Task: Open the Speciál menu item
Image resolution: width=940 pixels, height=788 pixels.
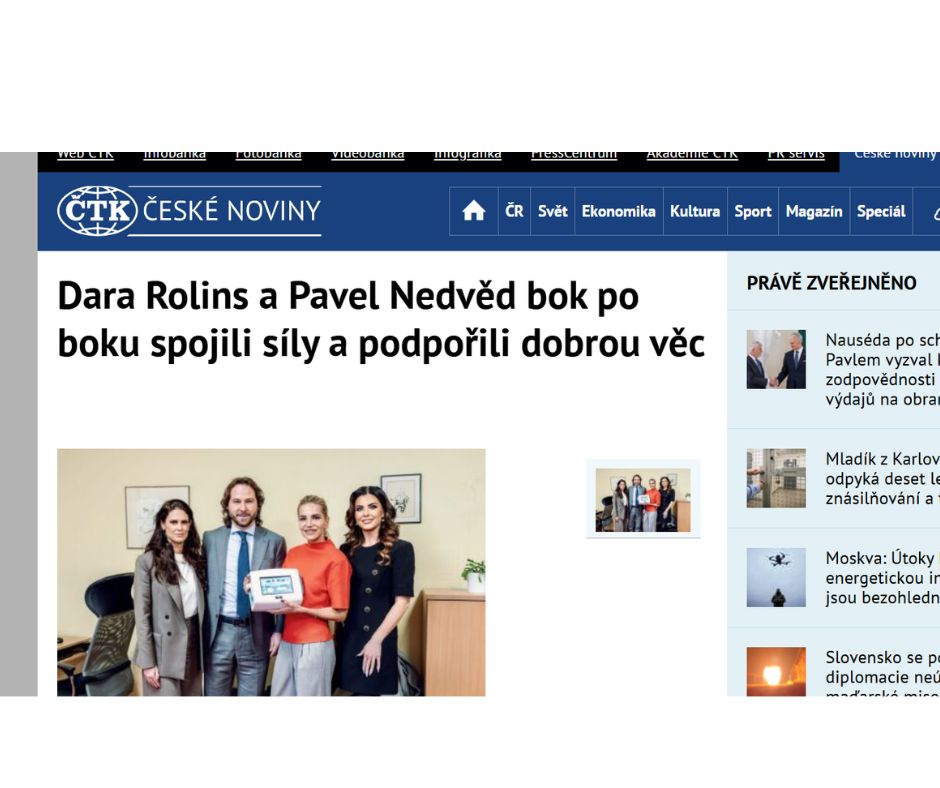Action: tap(880, 211)
